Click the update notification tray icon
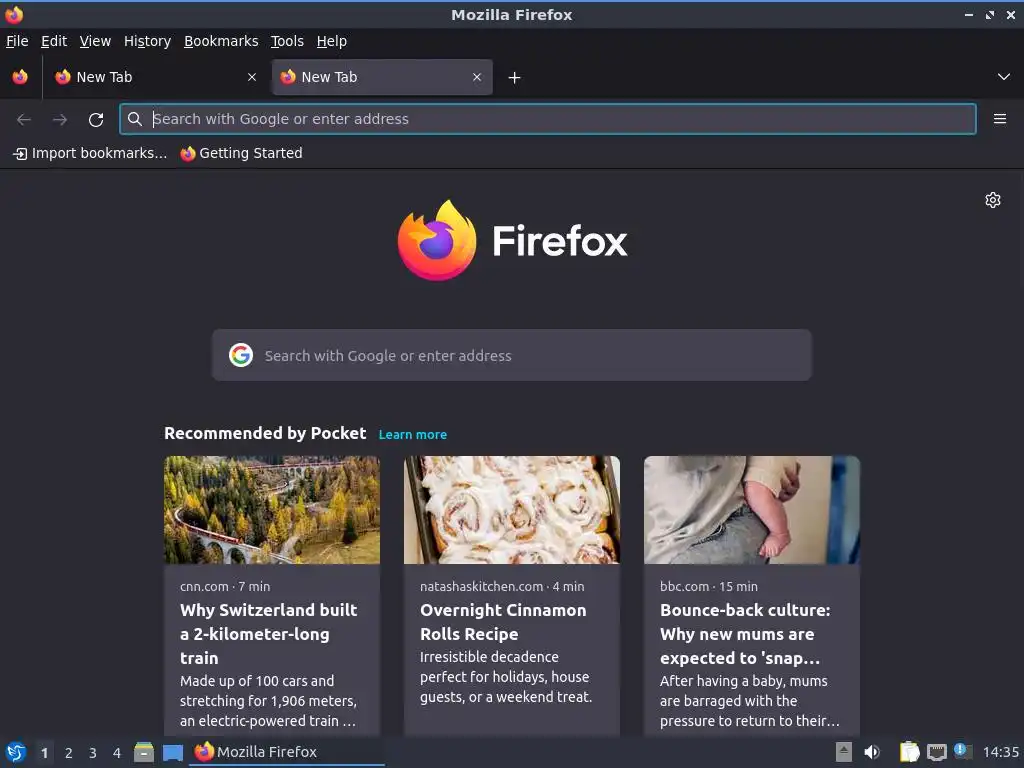 963,751
